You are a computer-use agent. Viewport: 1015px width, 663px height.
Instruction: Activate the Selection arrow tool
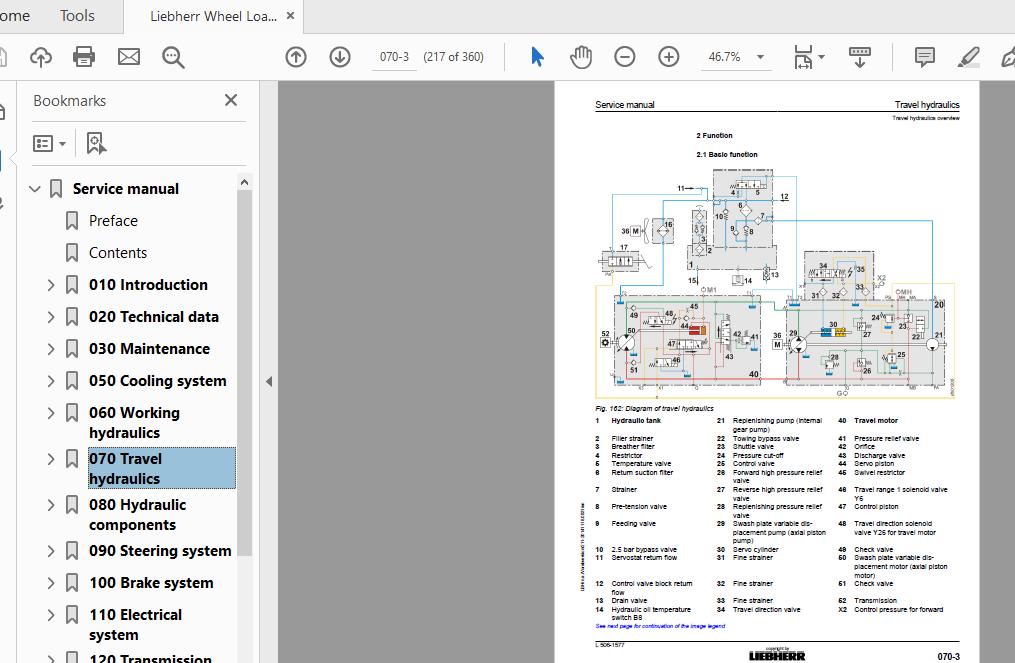click(x=537, y=57)
